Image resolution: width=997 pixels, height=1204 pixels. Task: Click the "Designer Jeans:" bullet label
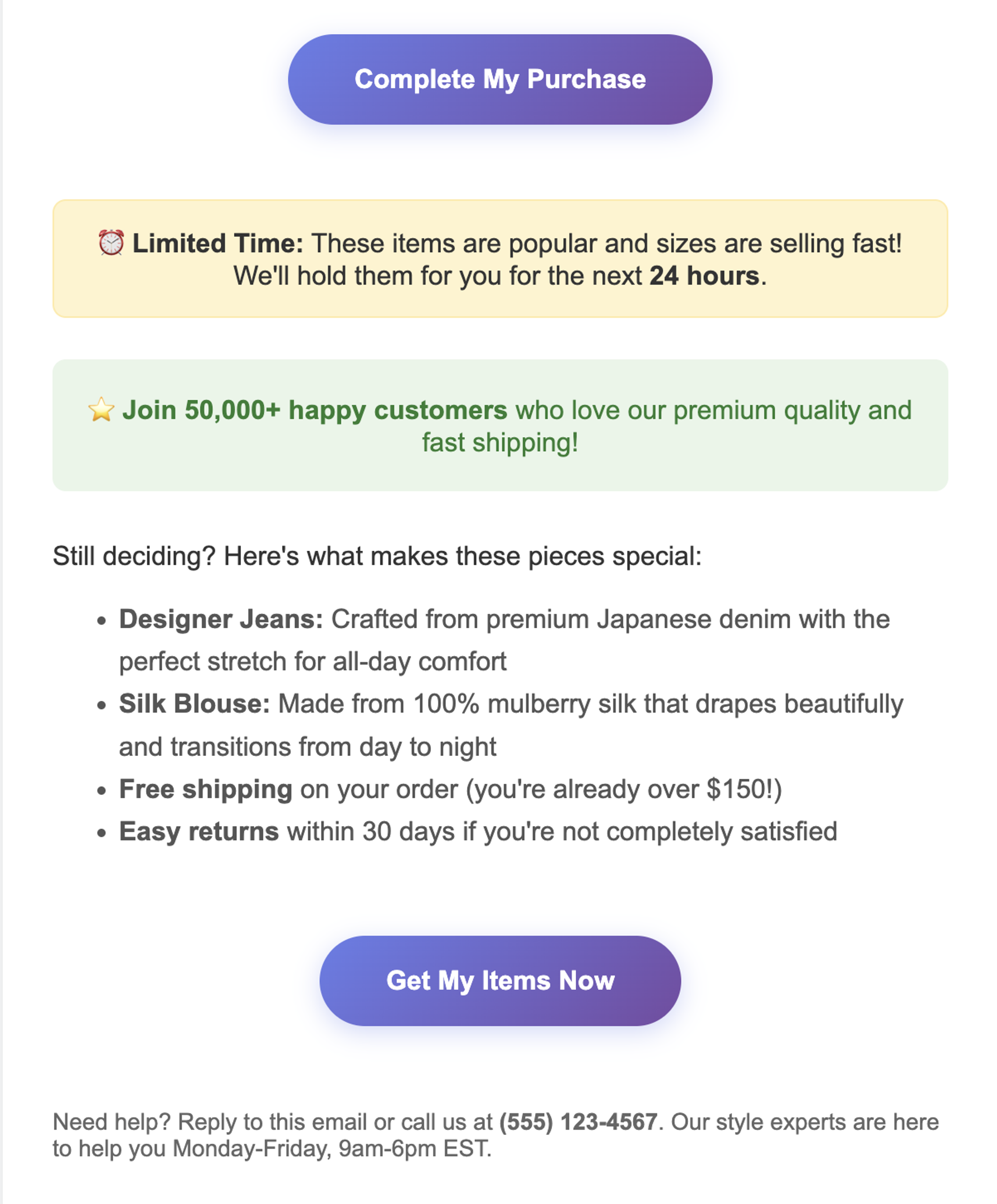pos(221,620)
